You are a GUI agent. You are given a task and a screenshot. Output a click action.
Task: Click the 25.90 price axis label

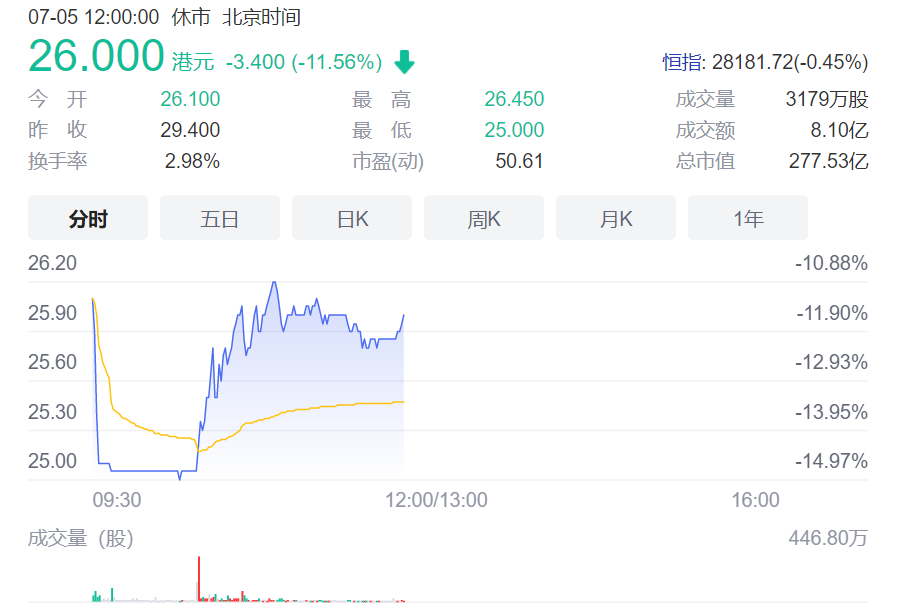coord(53,313)
